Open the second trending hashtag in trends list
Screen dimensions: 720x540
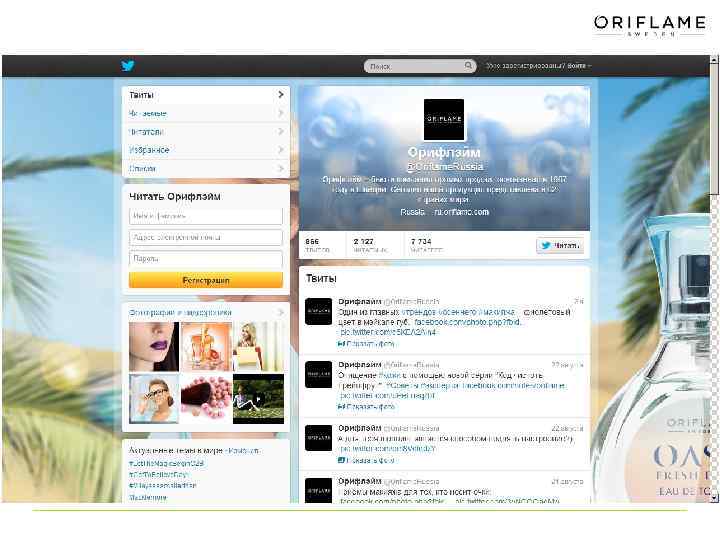pos(158,474)
